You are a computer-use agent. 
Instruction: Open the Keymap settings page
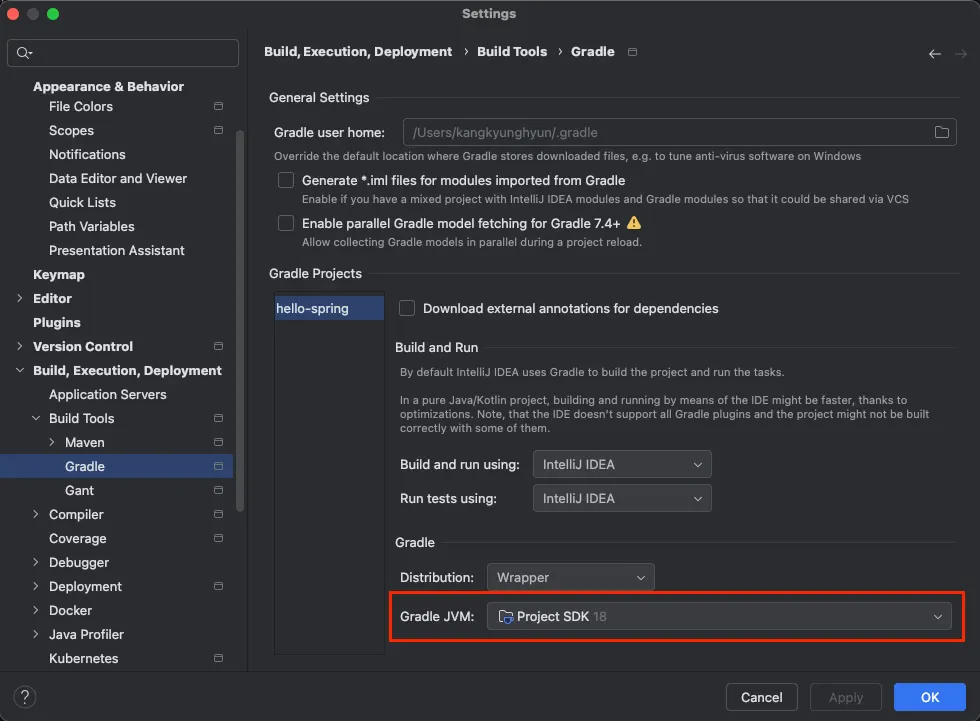click(x=59, y=274)
